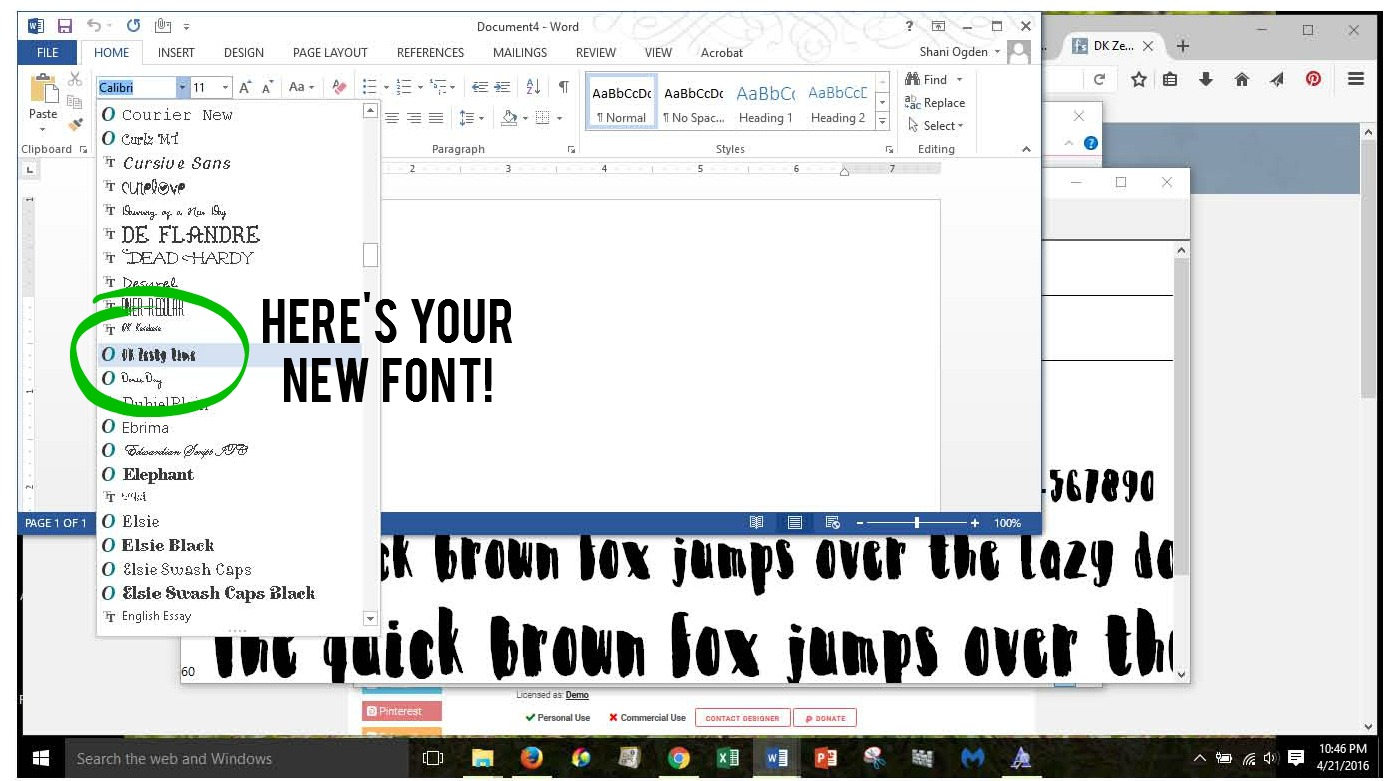Click the Undo arrow in Quick Access Toolbar
Image resolution: width=1395 pixels, height=781 pixels.
pos(93,27)
